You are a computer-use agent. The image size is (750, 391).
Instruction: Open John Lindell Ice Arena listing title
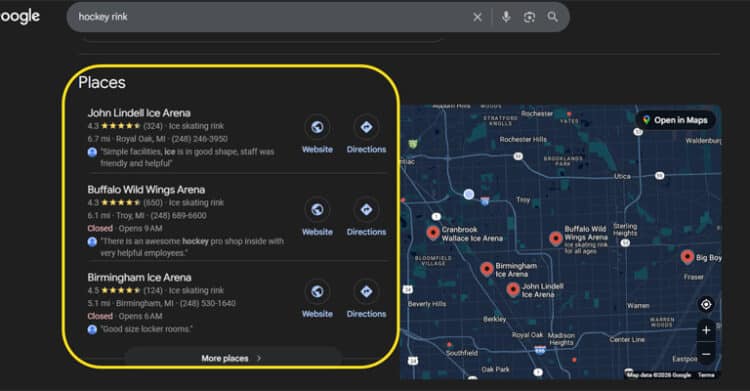coord(139,113)
